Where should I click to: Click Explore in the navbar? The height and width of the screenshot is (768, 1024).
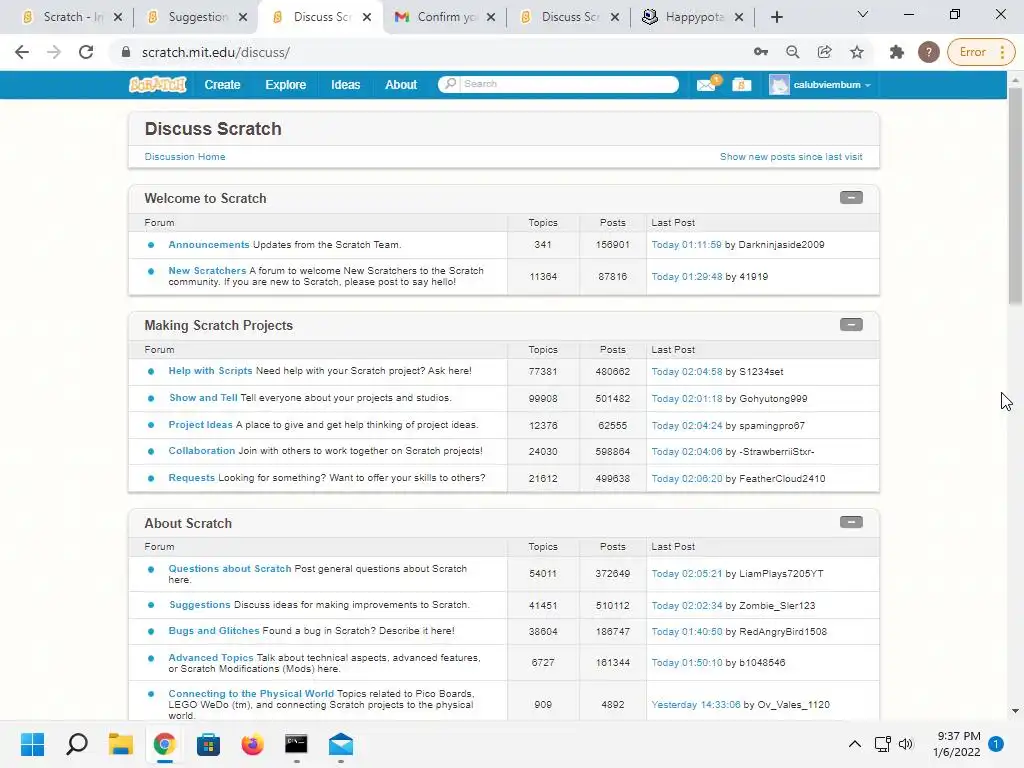[x=285, y=85]
